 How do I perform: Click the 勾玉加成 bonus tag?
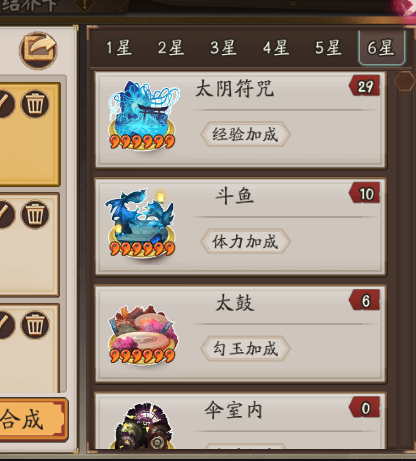coord(245,349)
